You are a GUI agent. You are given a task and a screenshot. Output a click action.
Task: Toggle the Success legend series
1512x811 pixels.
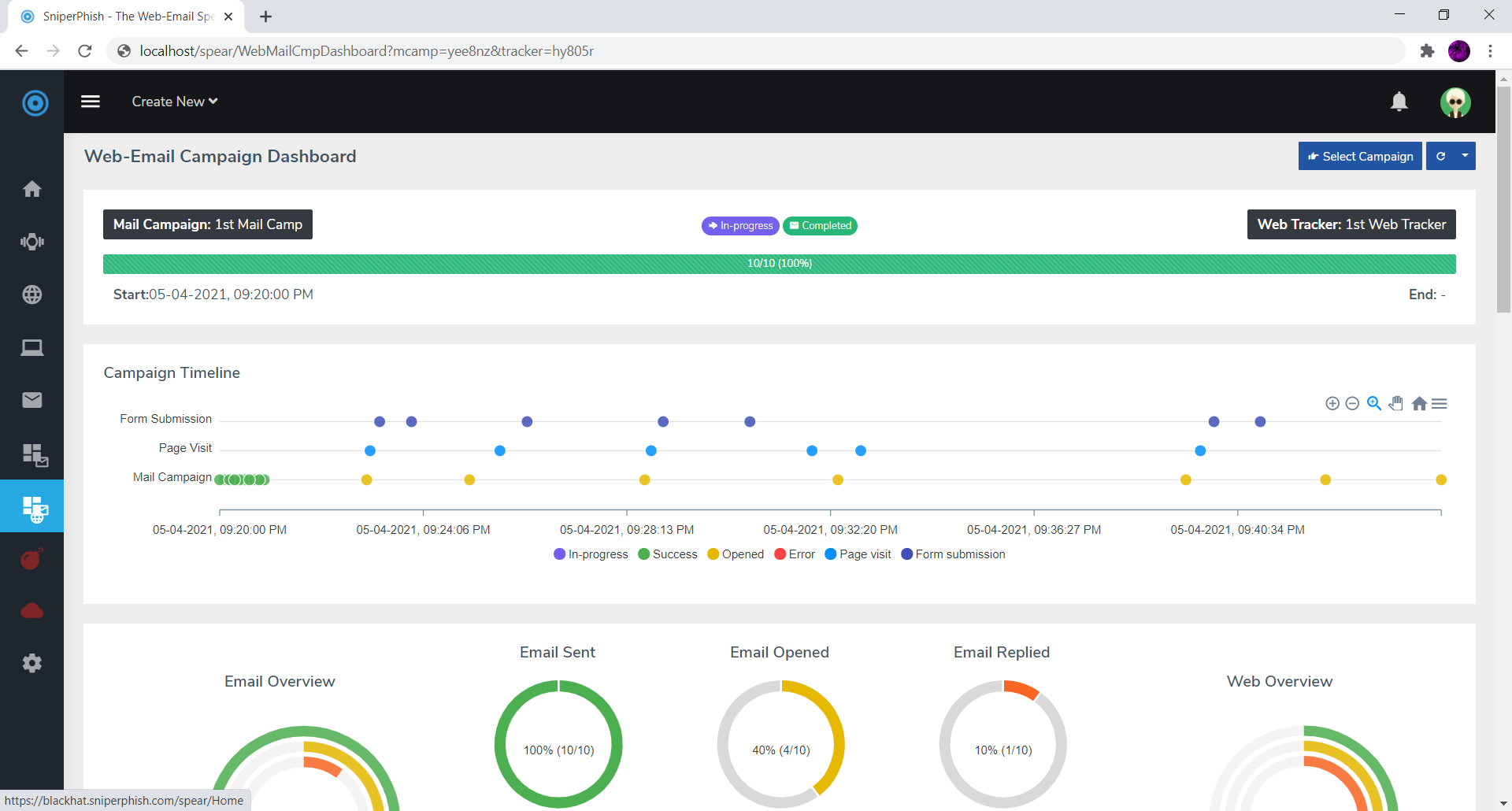(668, 554)
